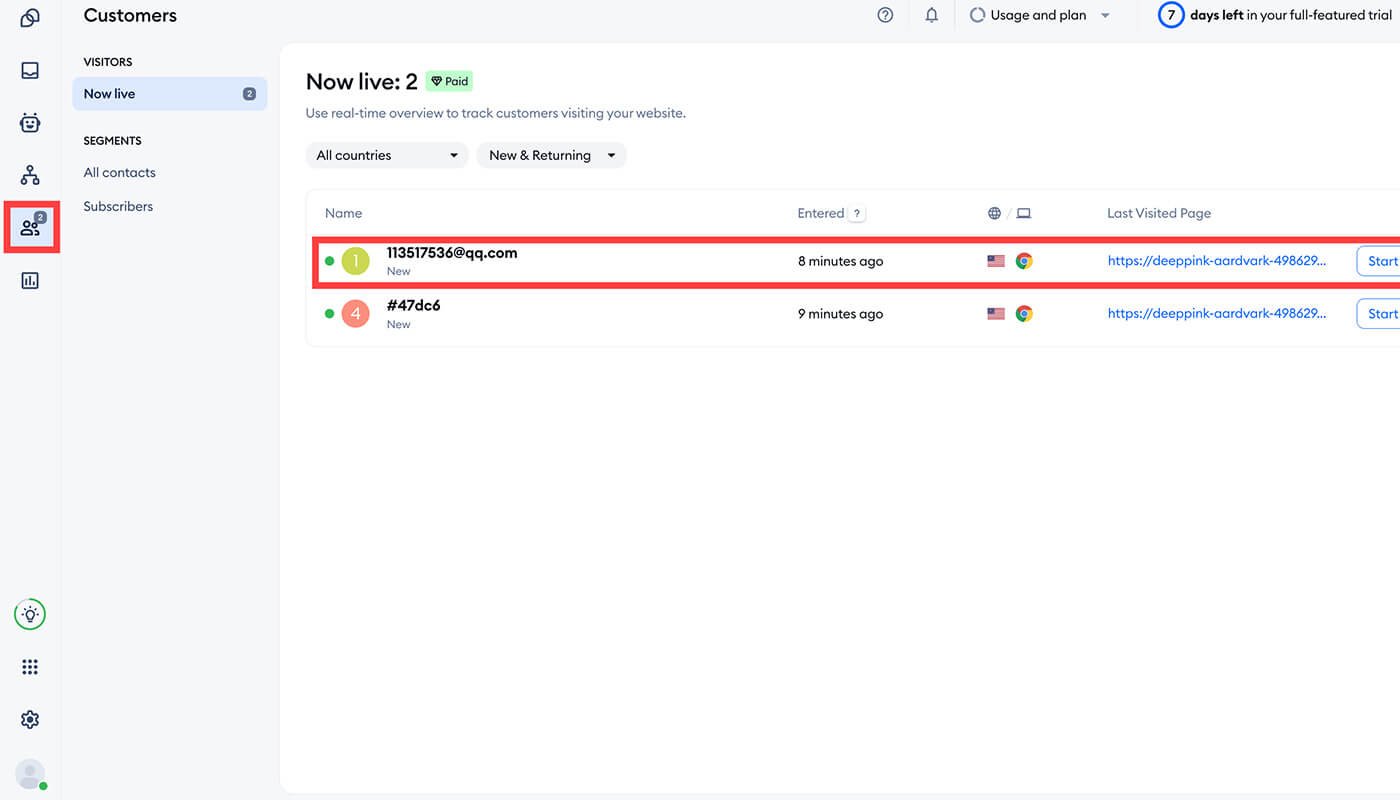Viewport: 1400px width, 800px height.
Task: Open the notifications bell icon
Action: (932, 15)
